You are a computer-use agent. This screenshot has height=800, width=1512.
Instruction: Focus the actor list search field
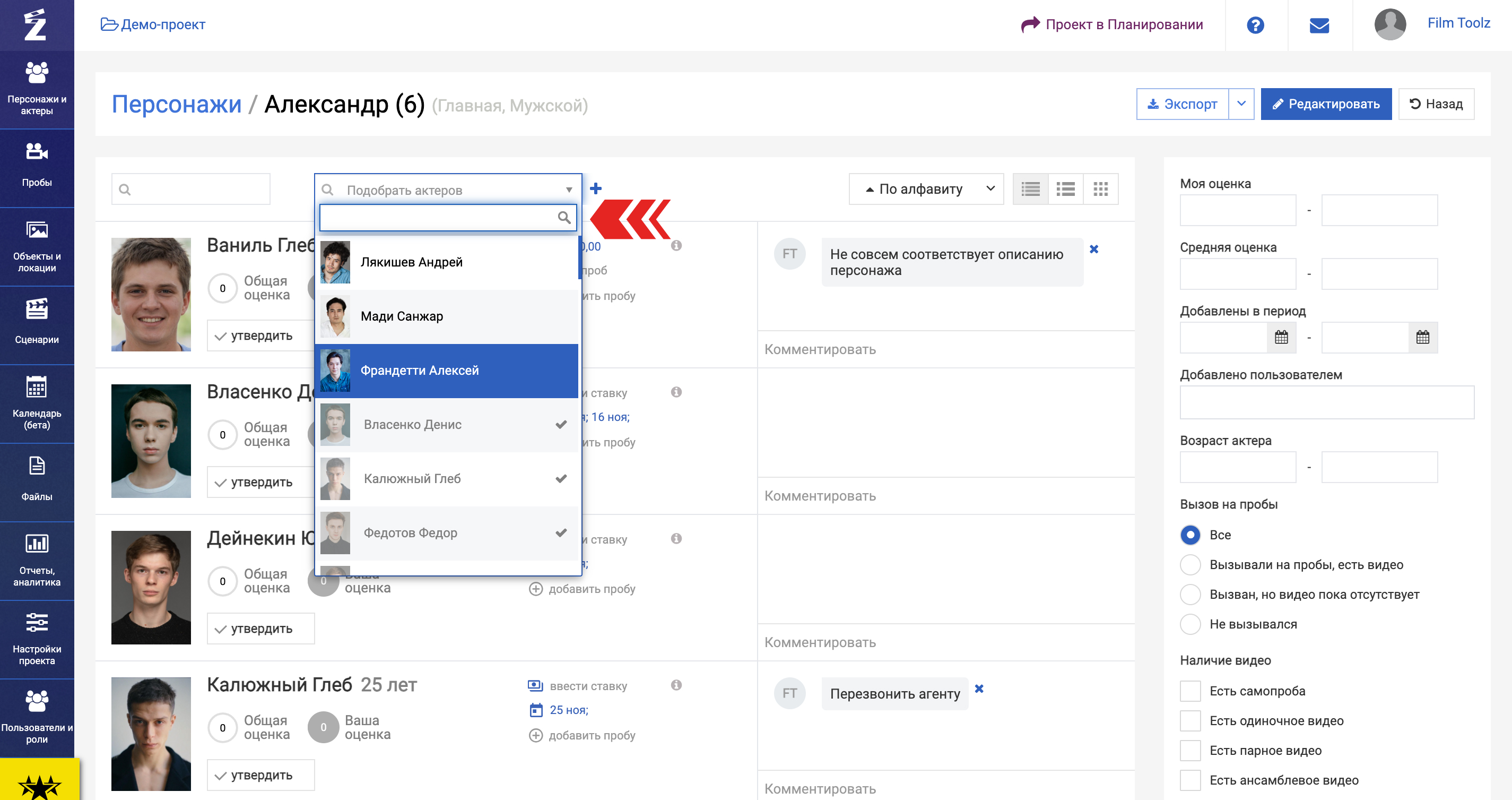(x=191, y=189)
